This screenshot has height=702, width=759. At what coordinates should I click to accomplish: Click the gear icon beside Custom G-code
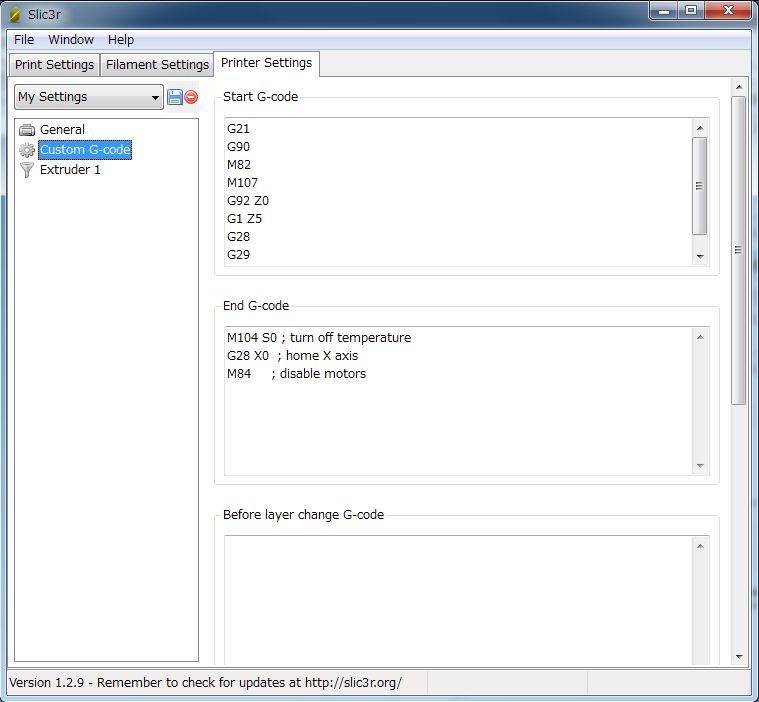(27, 150)
